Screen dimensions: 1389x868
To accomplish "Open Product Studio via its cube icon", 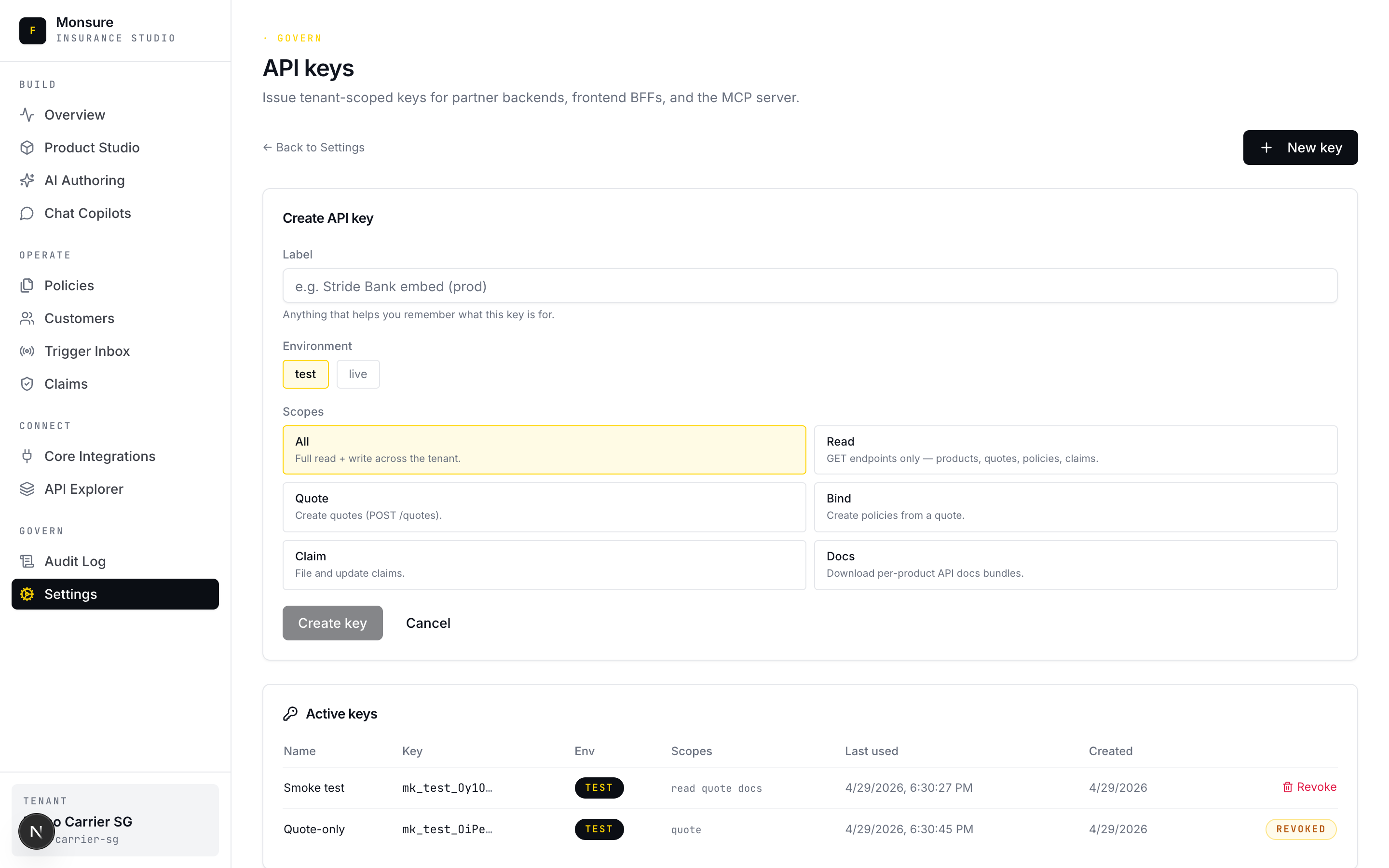I will tap(27, 148).
